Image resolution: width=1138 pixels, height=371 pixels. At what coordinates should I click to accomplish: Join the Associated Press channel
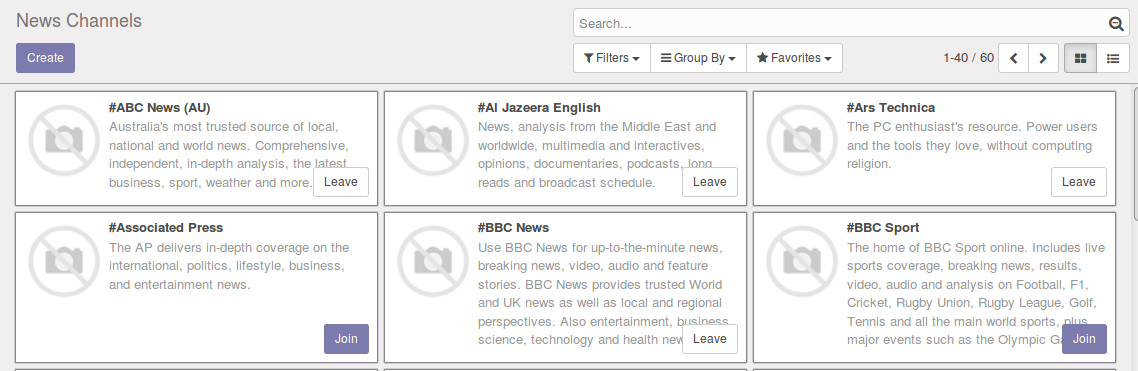coord(346,339)
